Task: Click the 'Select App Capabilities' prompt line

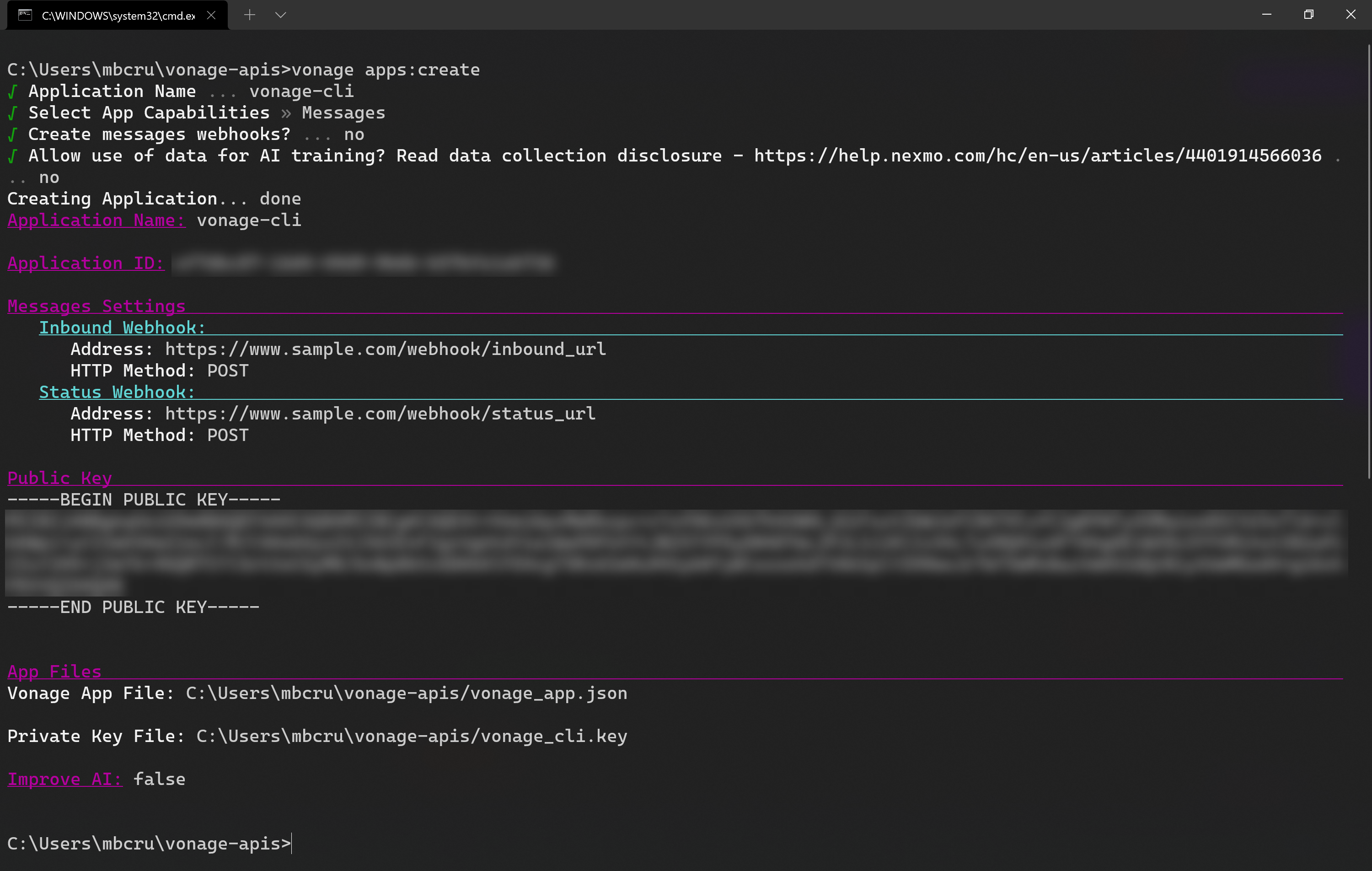Action: [x=197, y=113]
